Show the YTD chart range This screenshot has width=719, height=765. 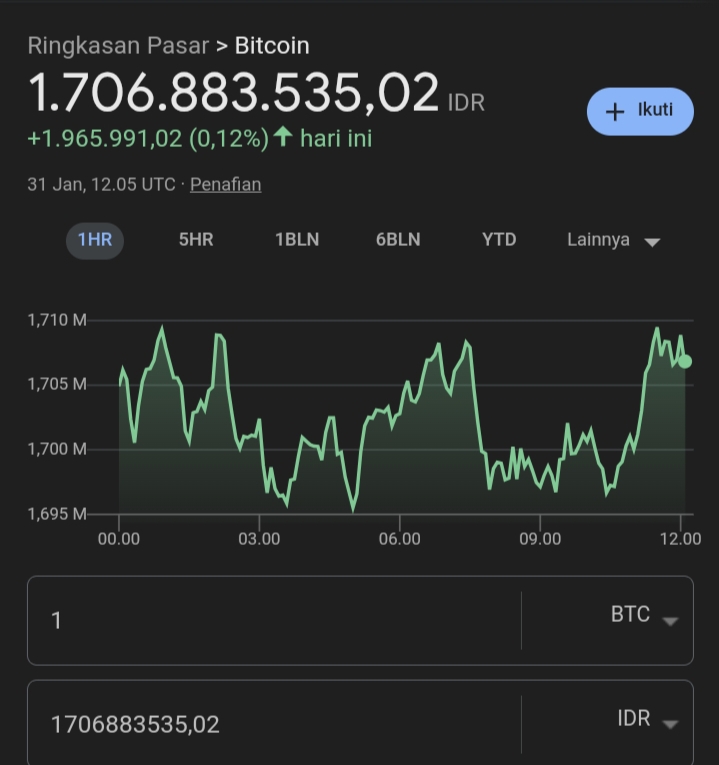[x=499, y=240]
